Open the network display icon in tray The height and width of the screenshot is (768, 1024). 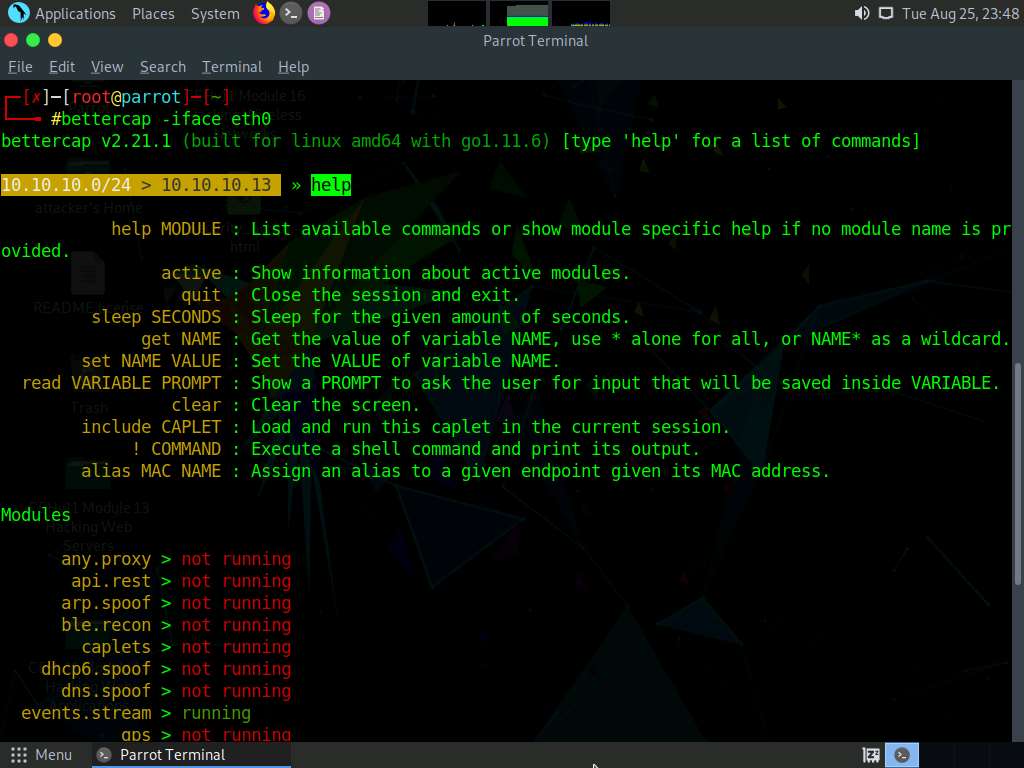pos(886,13)
